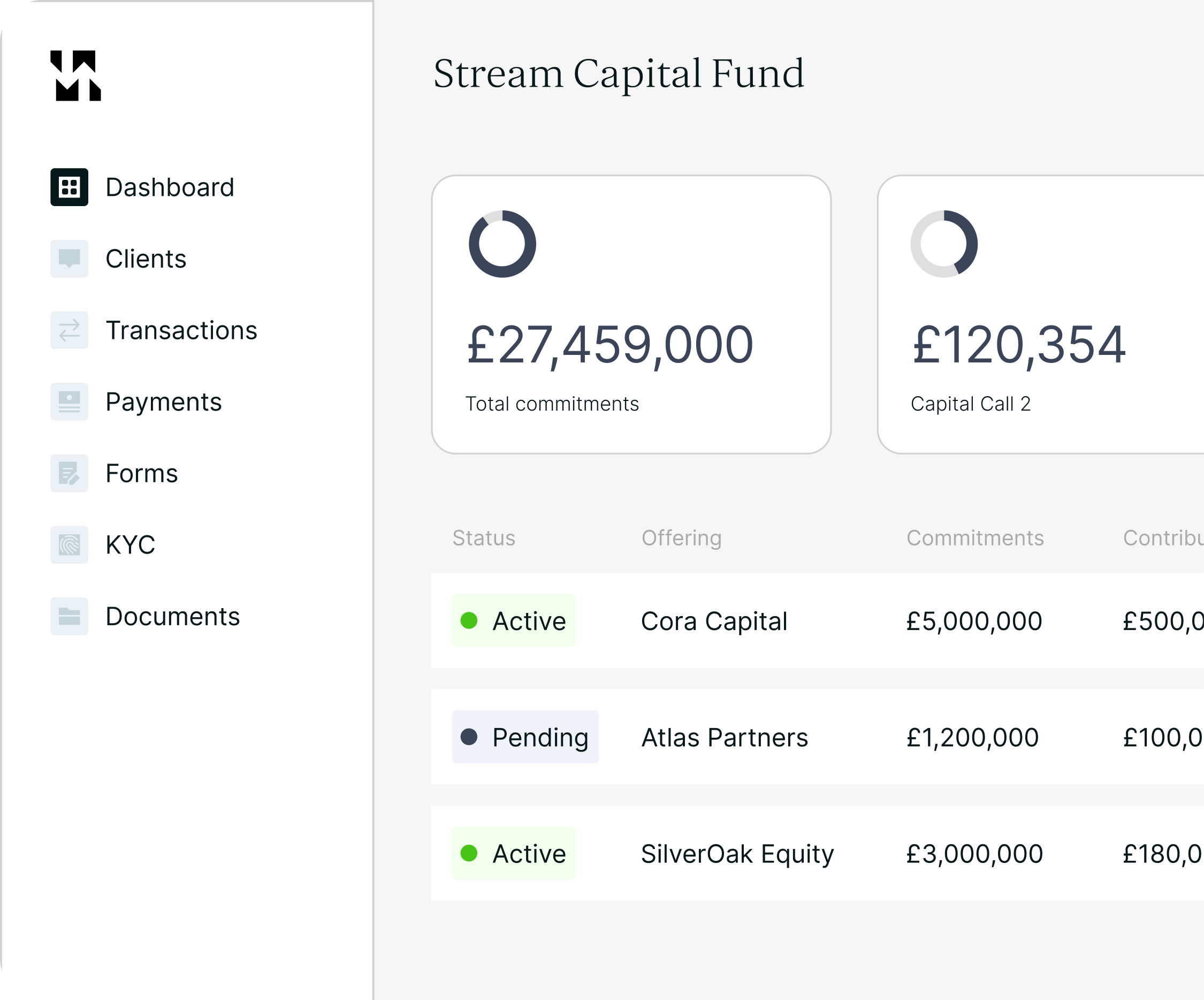Image resolution: width=1204 pixels, height=1000 pixels.
Task: Toggle the Active status for SilverOak Equity
Action: pos(514,854)
